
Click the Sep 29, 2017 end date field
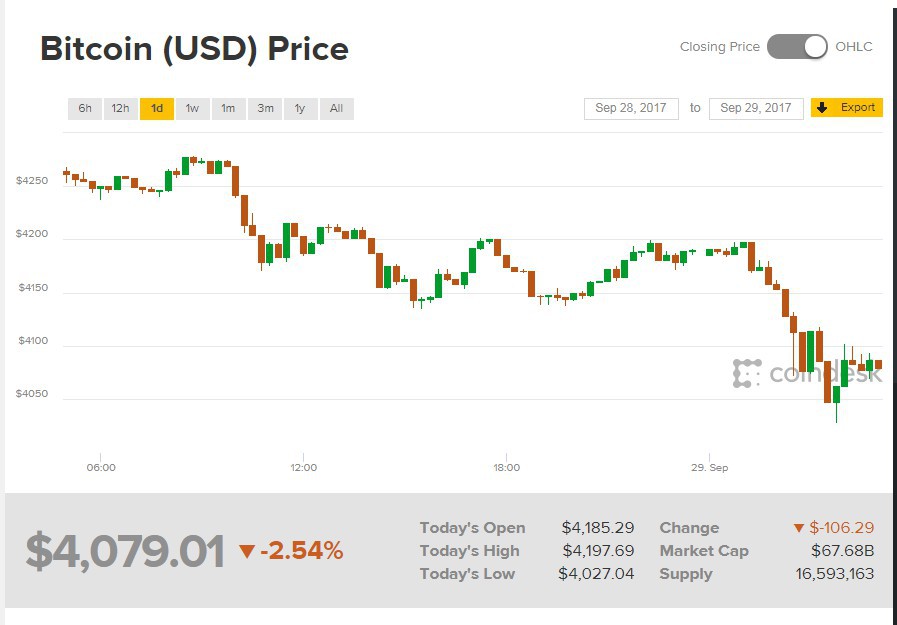point(756,108)
